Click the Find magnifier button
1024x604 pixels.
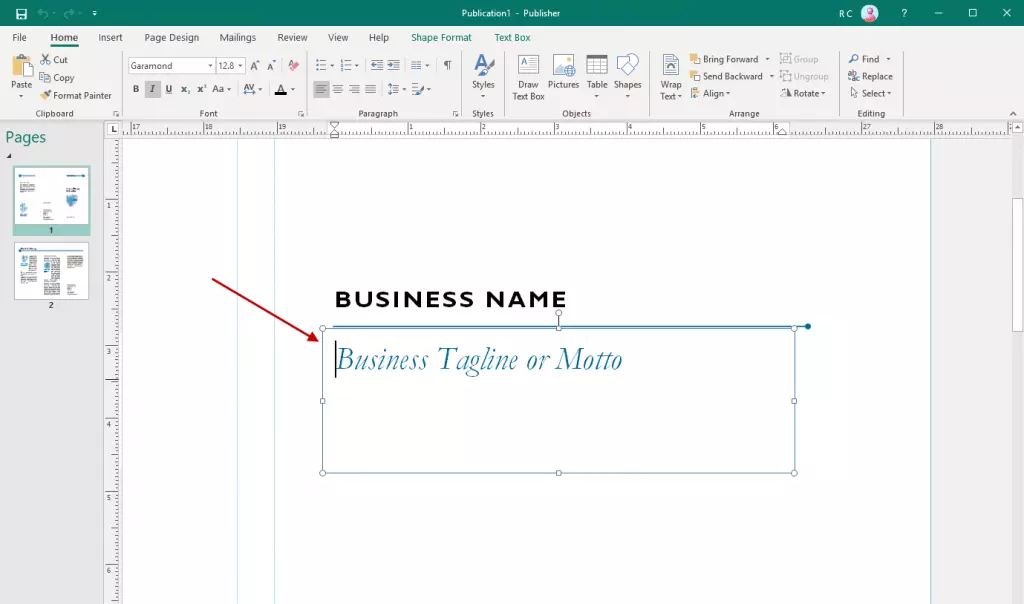[863, 59]
